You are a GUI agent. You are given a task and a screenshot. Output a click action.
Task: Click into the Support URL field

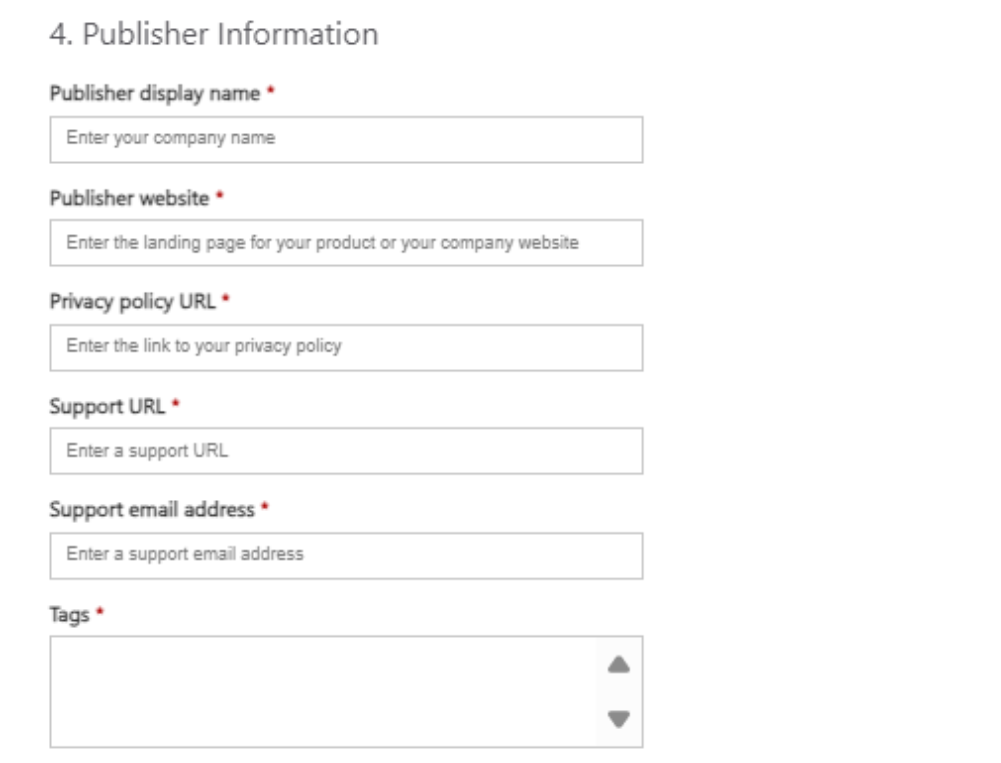(346, 451)
